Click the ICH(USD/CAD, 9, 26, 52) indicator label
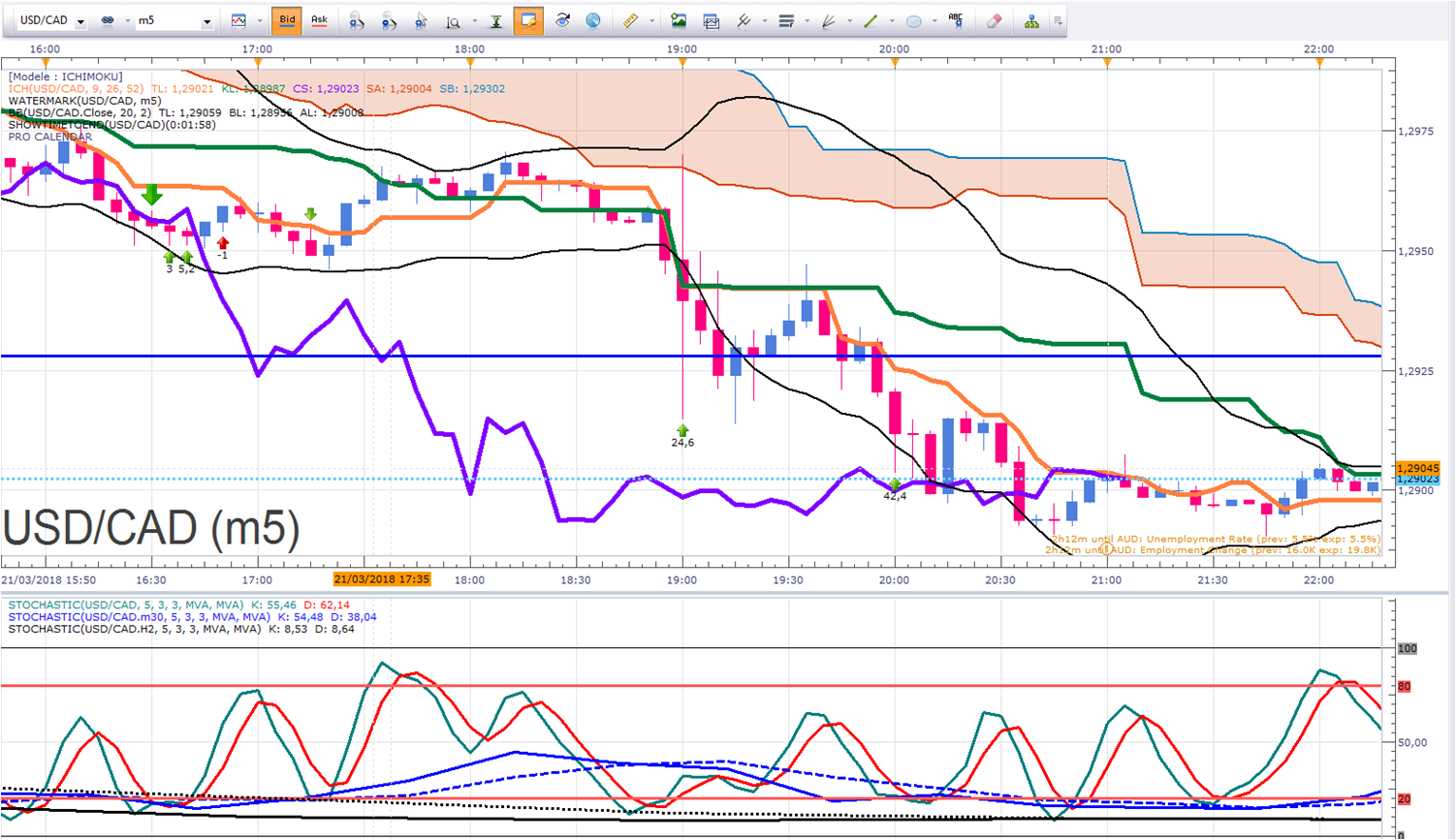The width and height of the screenshot is (1456, 840). pyautogui.click(x=76, y=89)
